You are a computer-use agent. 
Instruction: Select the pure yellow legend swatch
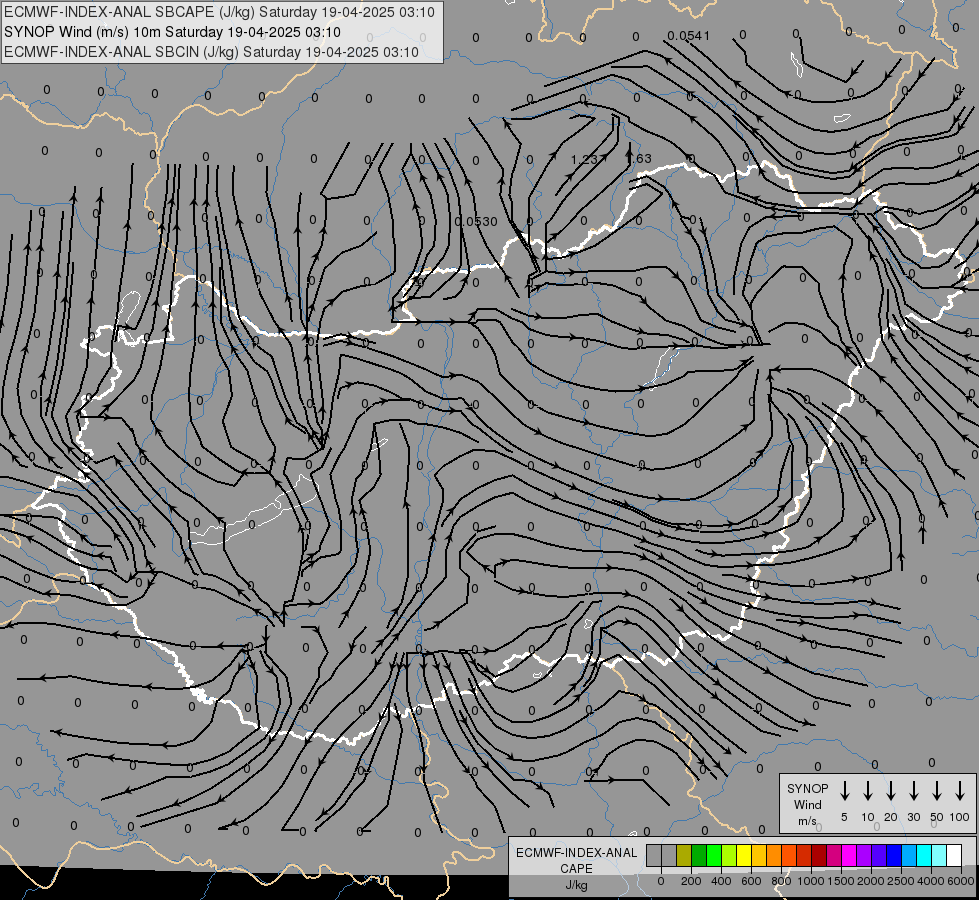pos(744,855)
